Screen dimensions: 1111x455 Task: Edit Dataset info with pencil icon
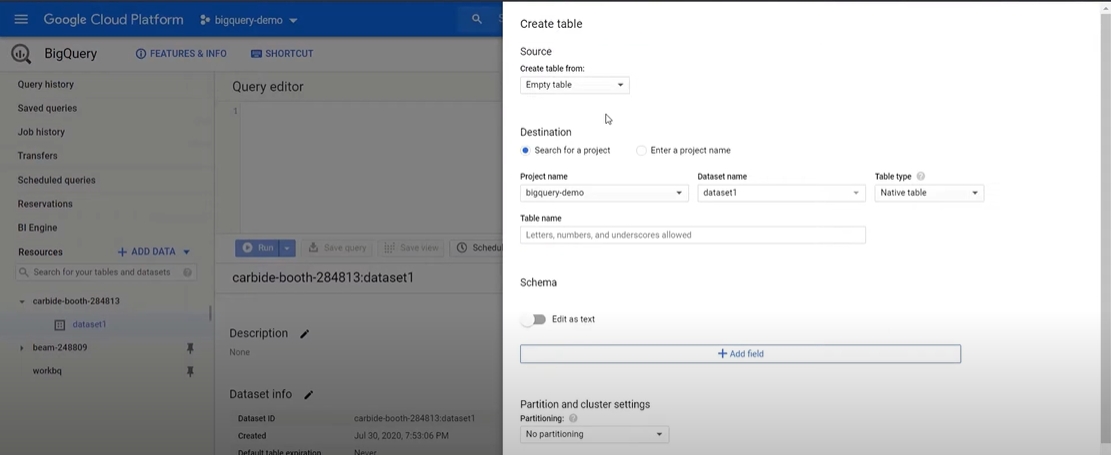click(309, 395)
